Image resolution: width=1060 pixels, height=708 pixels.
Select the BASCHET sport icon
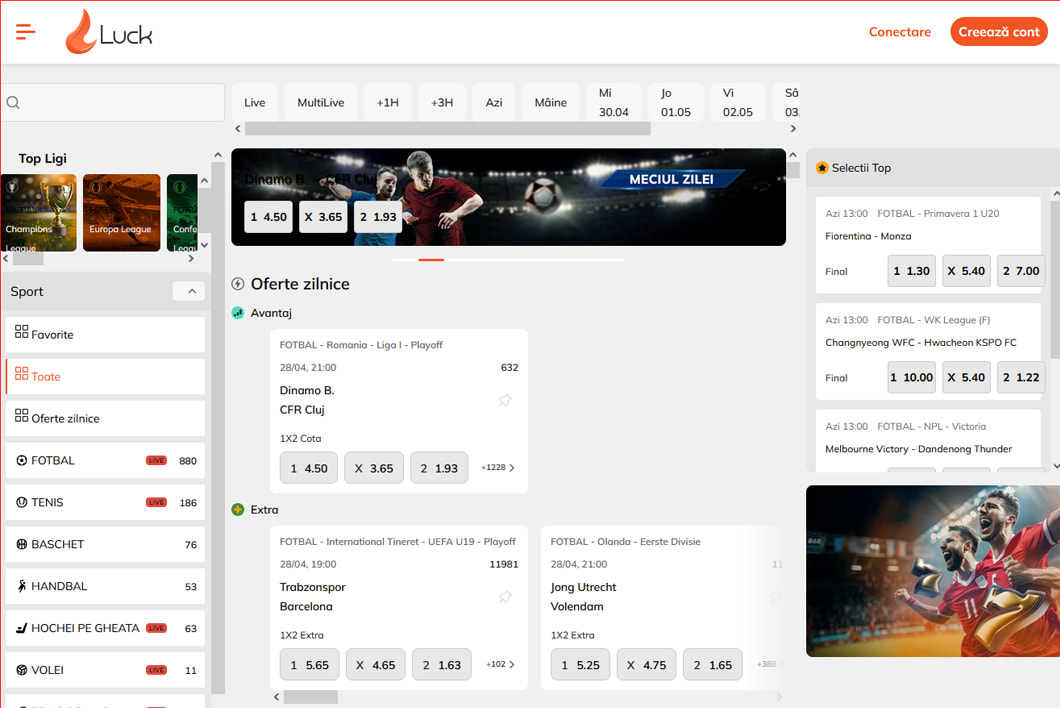click(22, 545)
